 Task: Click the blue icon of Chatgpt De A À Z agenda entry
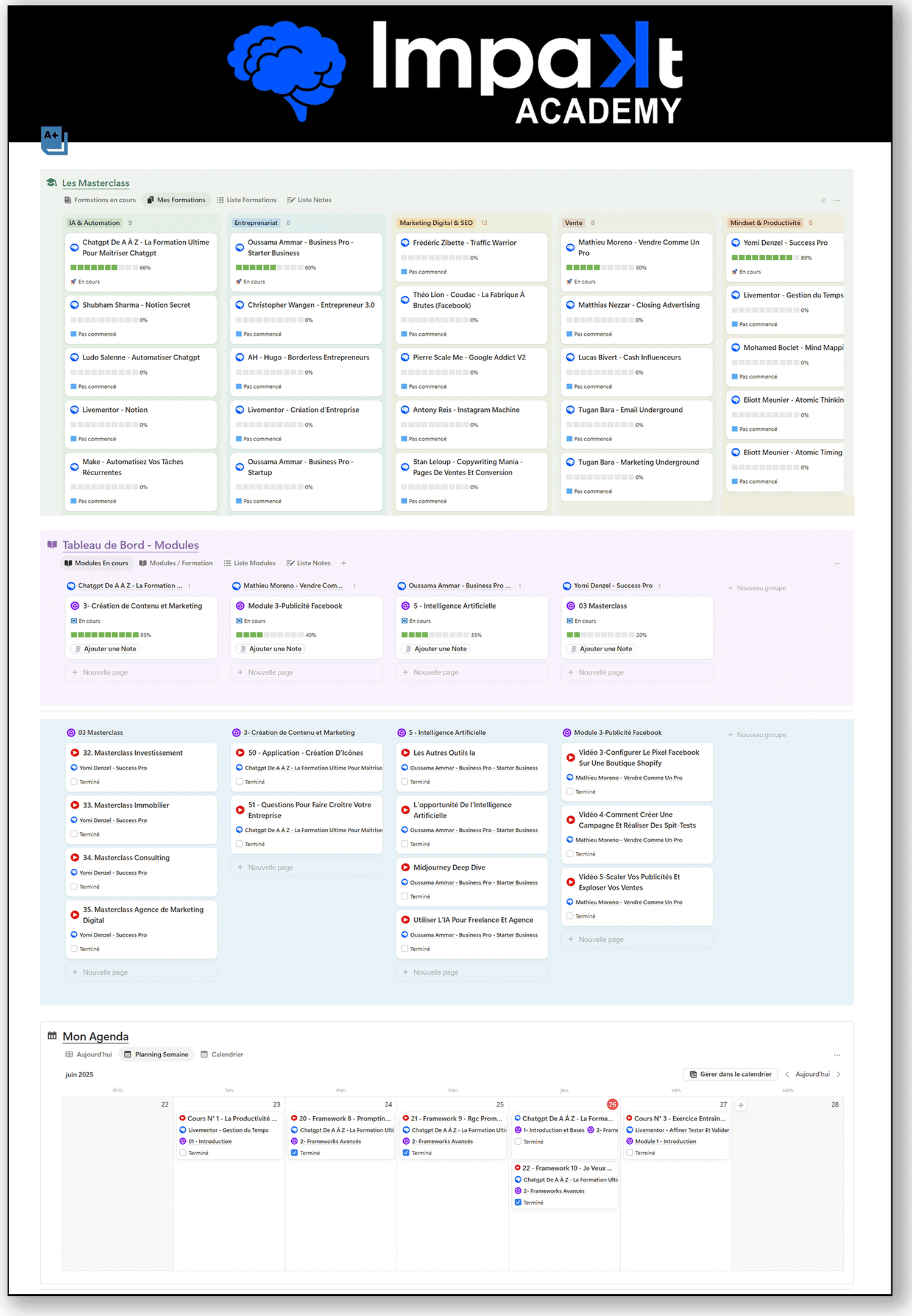pos(517,1118)
